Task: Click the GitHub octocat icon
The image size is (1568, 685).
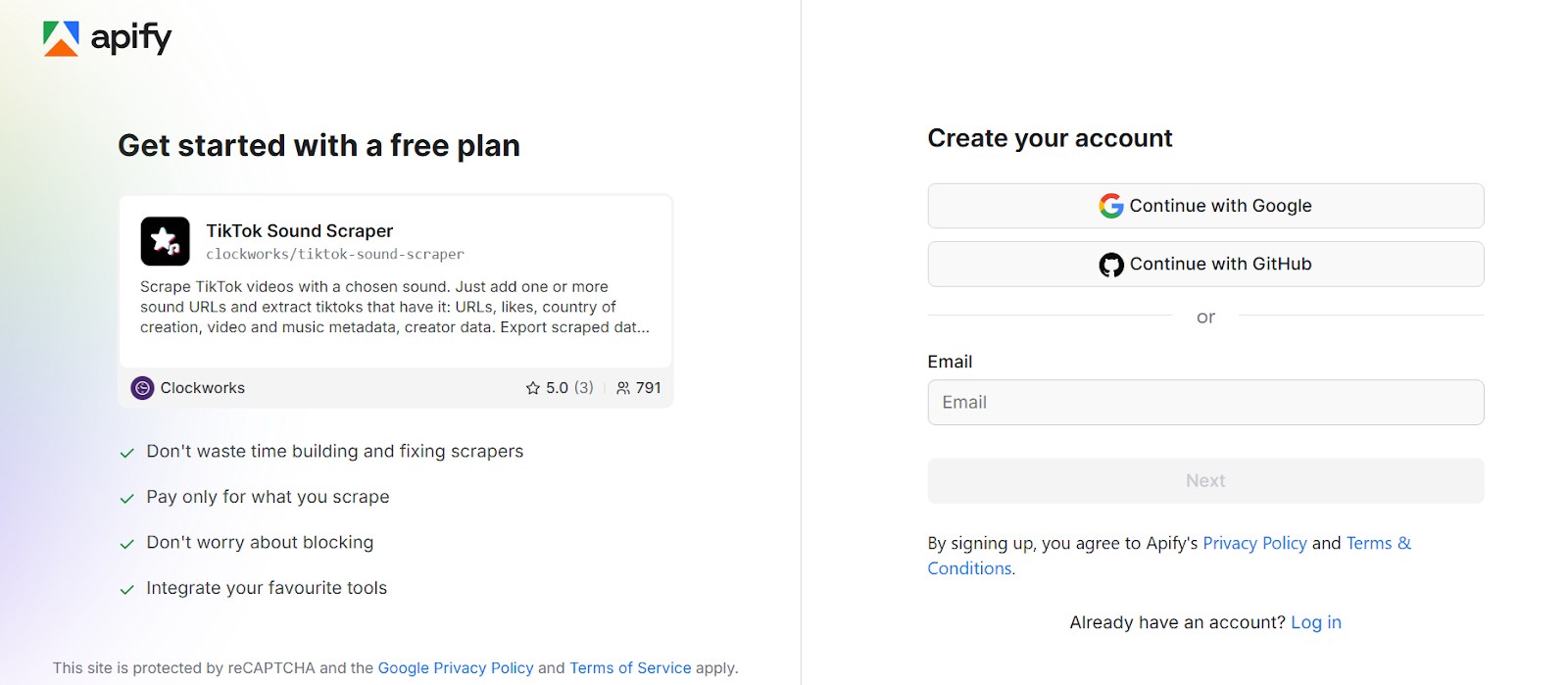Action: click(x=1110, y=265)
